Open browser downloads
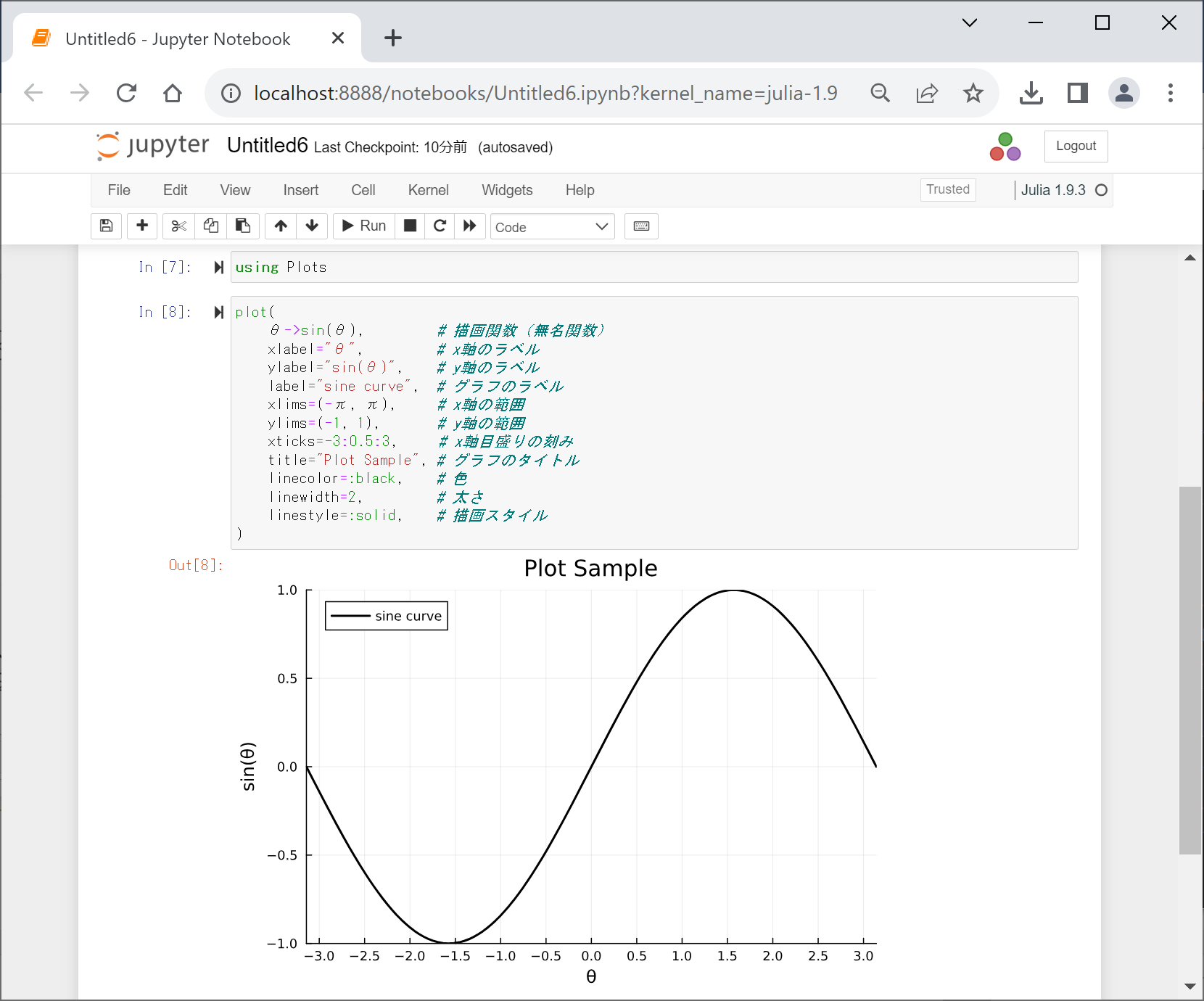Screen dimensions: 1204x1001 [1031, 93]
